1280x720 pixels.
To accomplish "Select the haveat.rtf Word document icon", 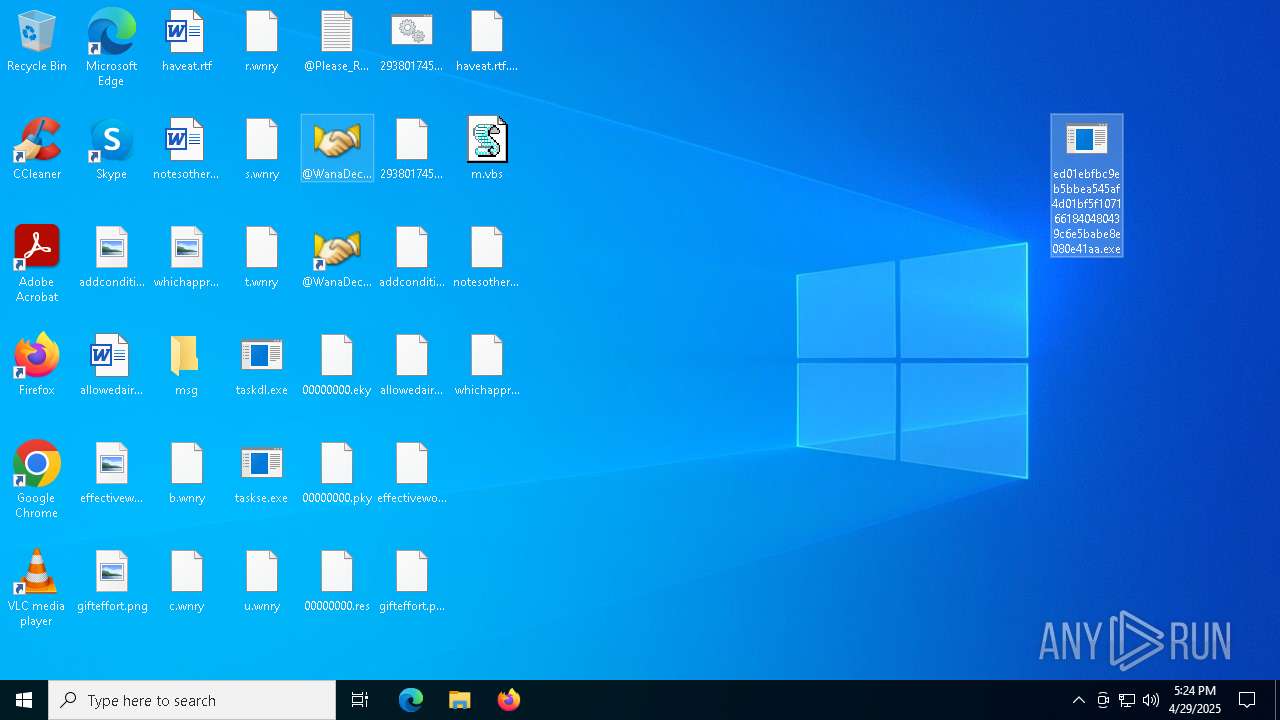I will 186,42.
